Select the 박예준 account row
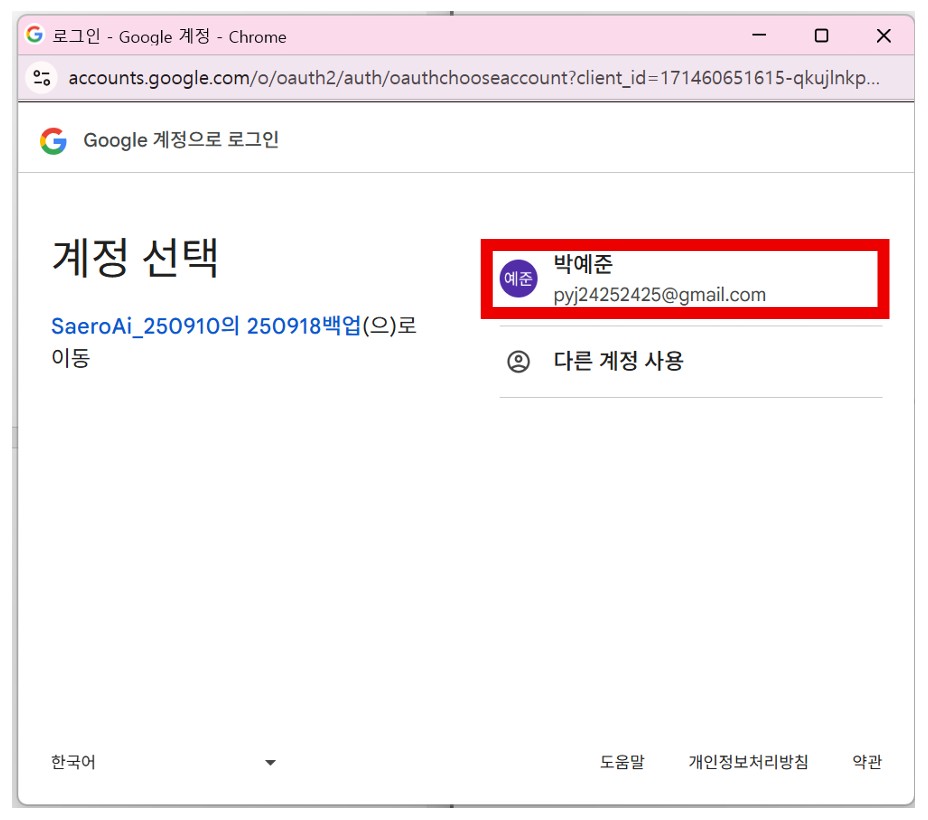 (691, 279)
